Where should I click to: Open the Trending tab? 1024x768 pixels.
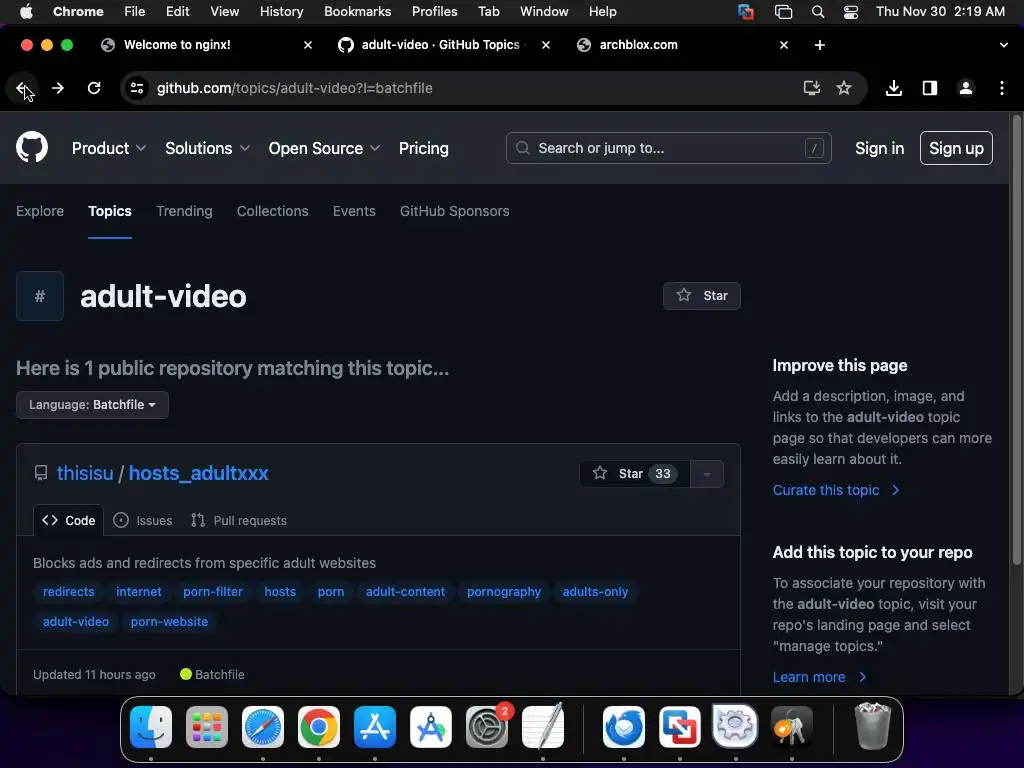coord(184,211)
